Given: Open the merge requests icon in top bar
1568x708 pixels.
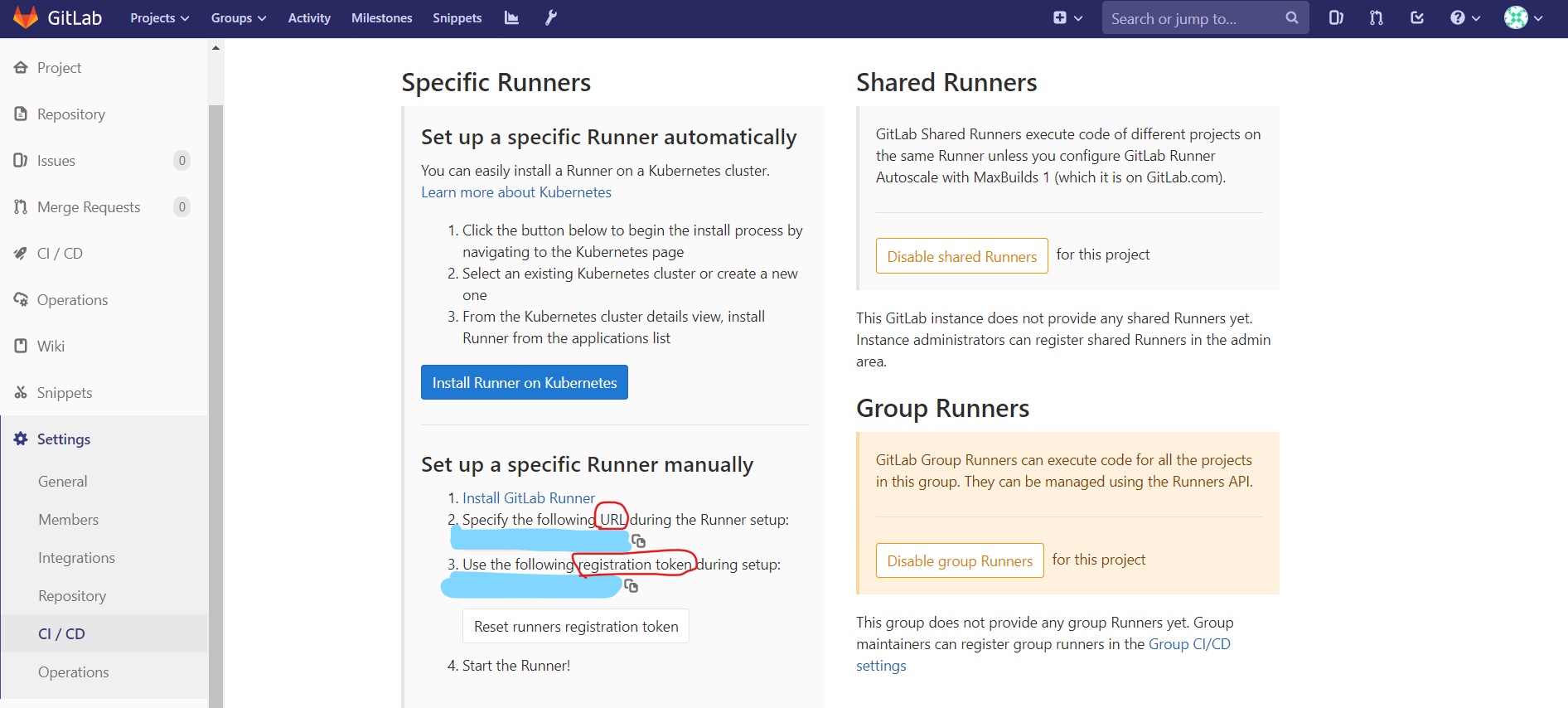Looking at the screenshot, I should tap(1377, 17).
